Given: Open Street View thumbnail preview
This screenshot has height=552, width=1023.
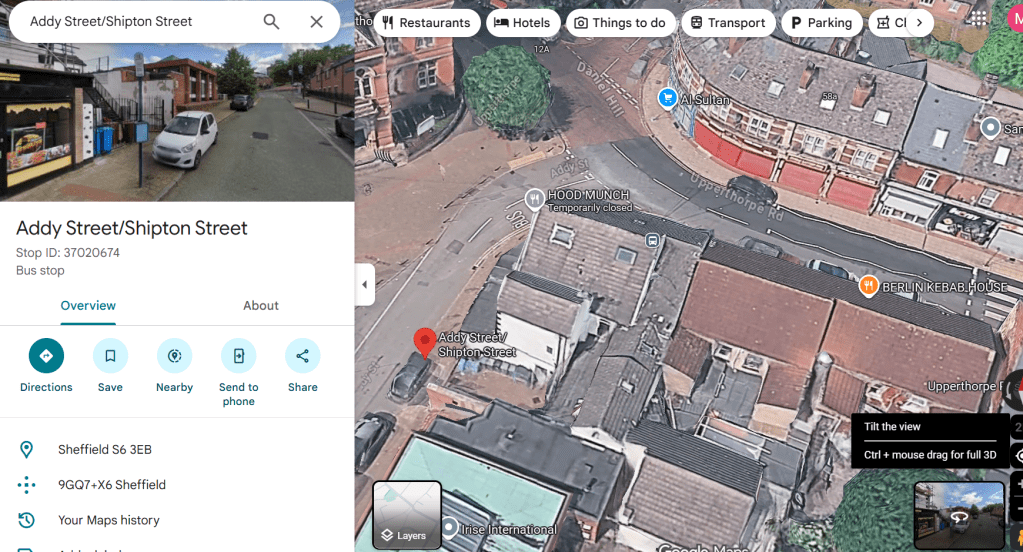Looking at the screenshot, I should tap(958, 515).
